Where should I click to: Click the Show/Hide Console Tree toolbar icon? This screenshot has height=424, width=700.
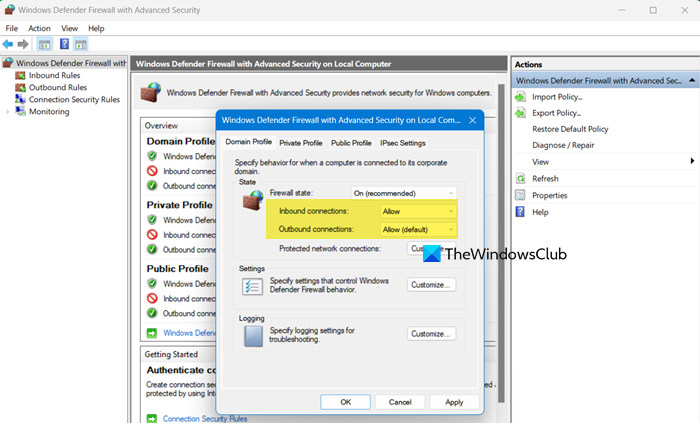tap(44, 44)
